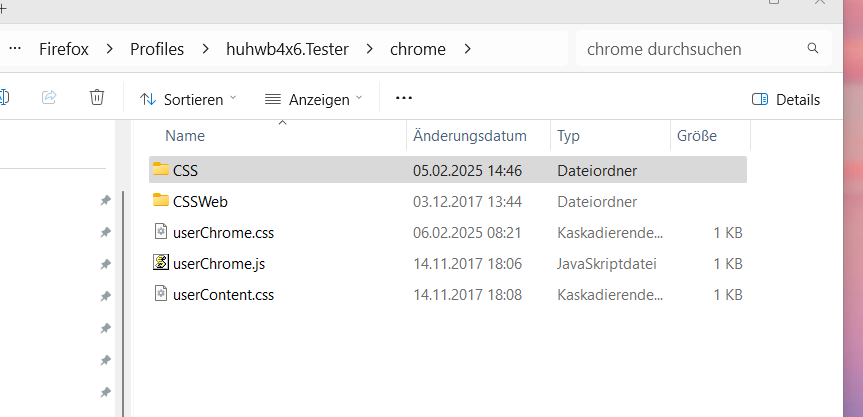Select the userChrome.css file icon
Screen dimensions: 863x417
point(161,232)
